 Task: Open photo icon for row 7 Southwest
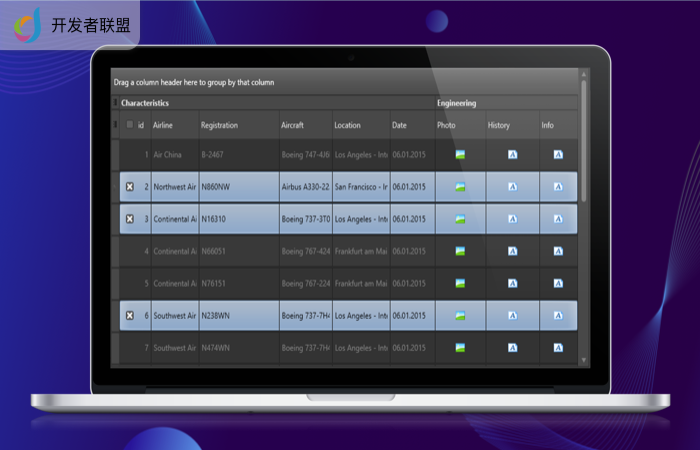coord(460,348)
